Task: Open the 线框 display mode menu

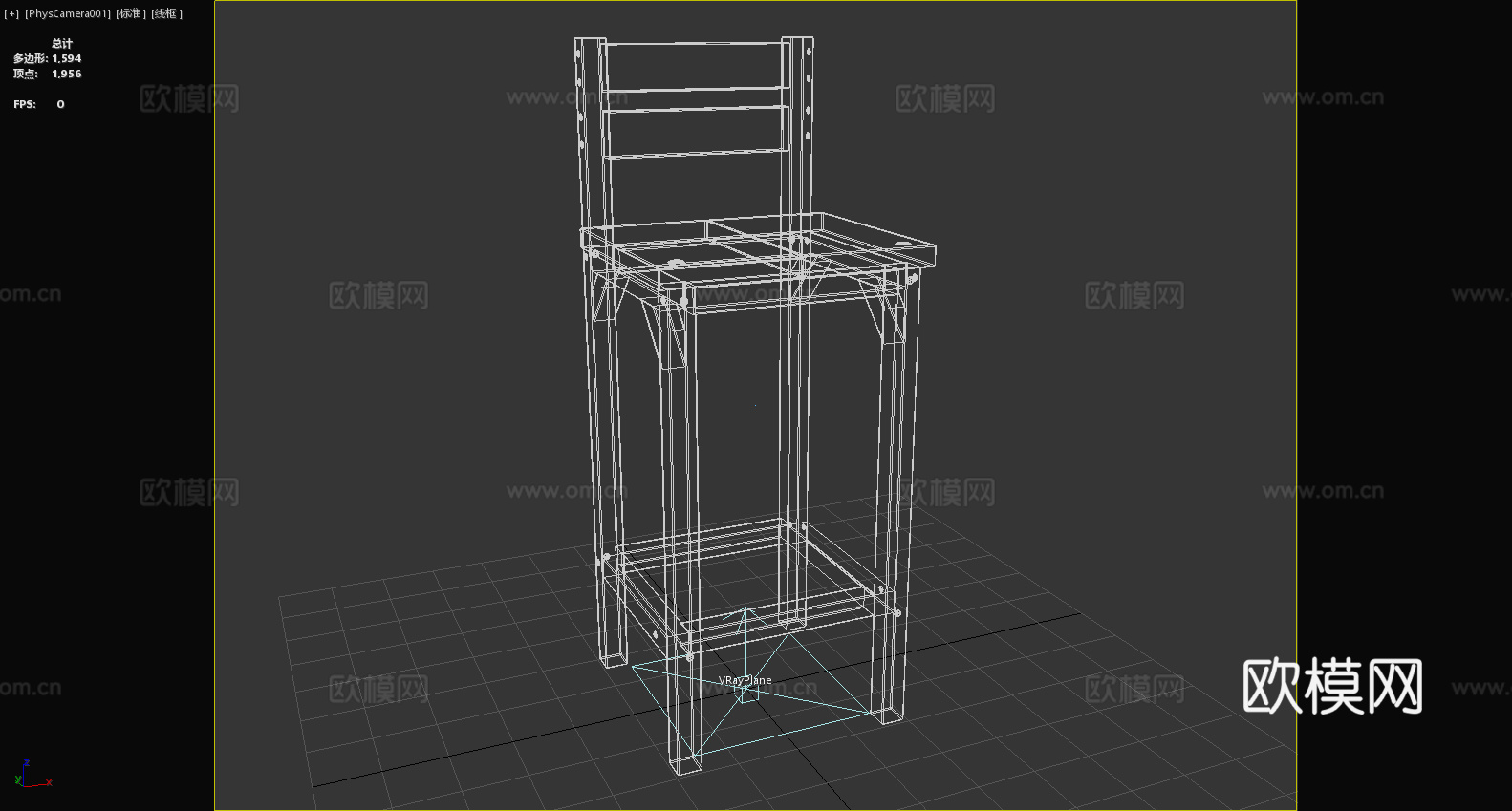Action: point(166,13)
